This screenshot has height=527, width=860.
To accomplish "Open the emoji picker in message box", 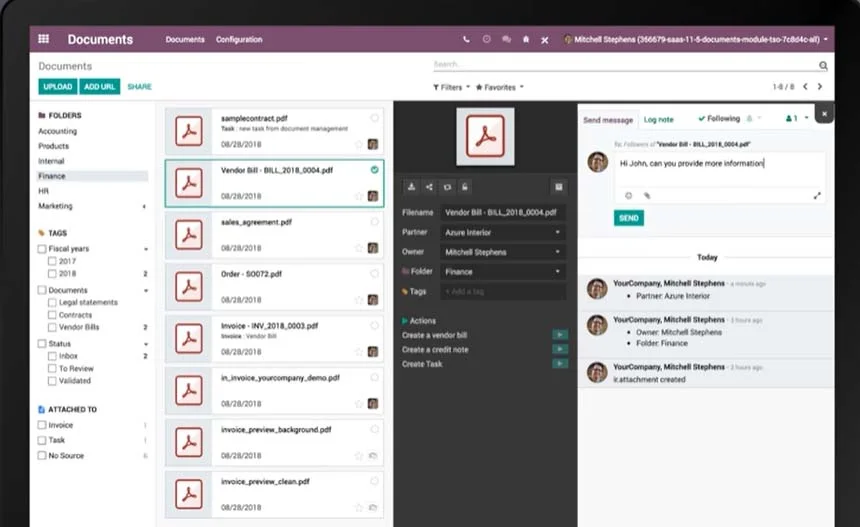I will (x=628, y=196).
